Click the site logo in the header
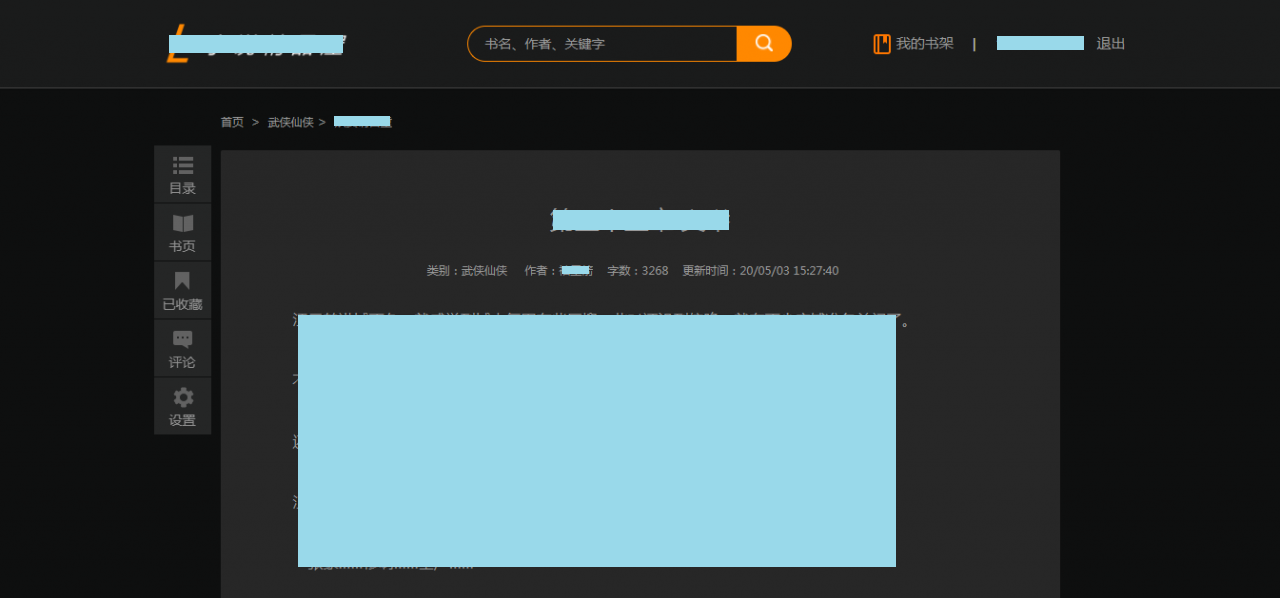The width and height of the screenshot is (1280, 598). pyautogui.click(x=256, y=45)
